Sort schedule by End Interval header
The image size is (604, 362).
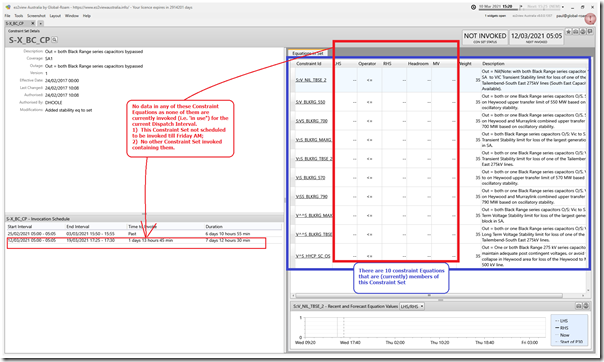pyautogui.click(x=77, y=226)
